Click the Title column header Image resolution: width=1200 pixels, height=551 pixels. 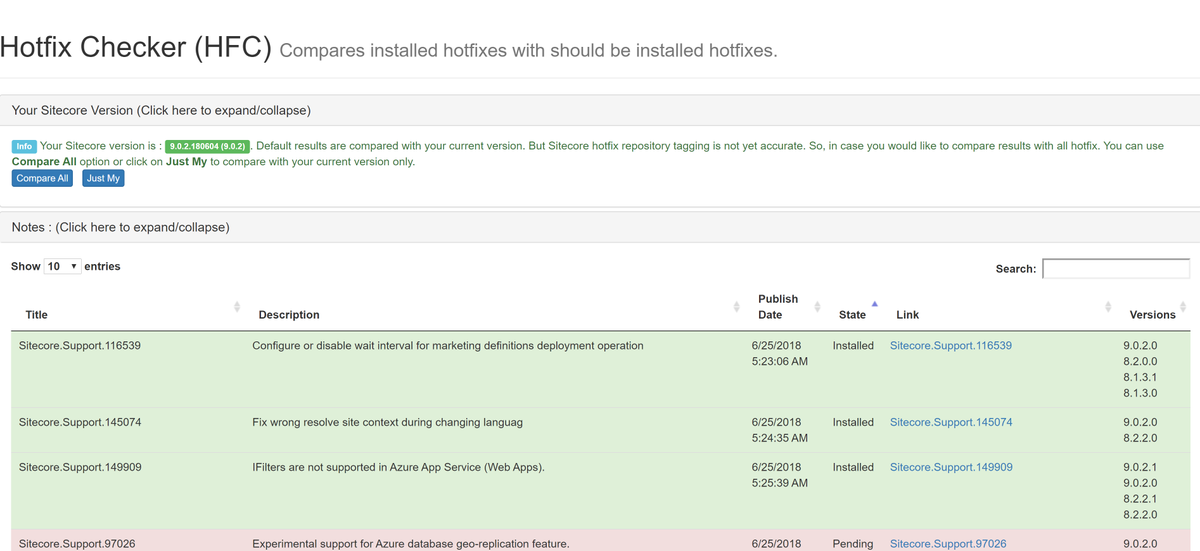pyautogui.click(x=36, y=315)
